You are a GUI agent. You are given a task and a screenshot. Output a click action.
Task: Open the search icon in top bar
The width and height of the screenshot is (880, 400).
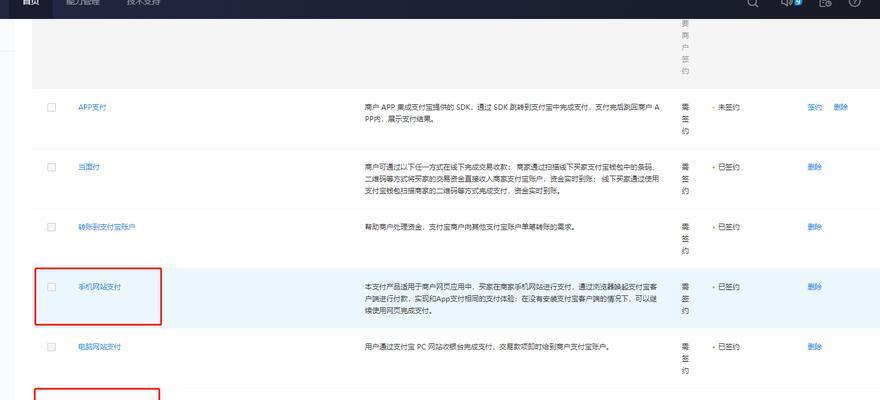point(753,3)
